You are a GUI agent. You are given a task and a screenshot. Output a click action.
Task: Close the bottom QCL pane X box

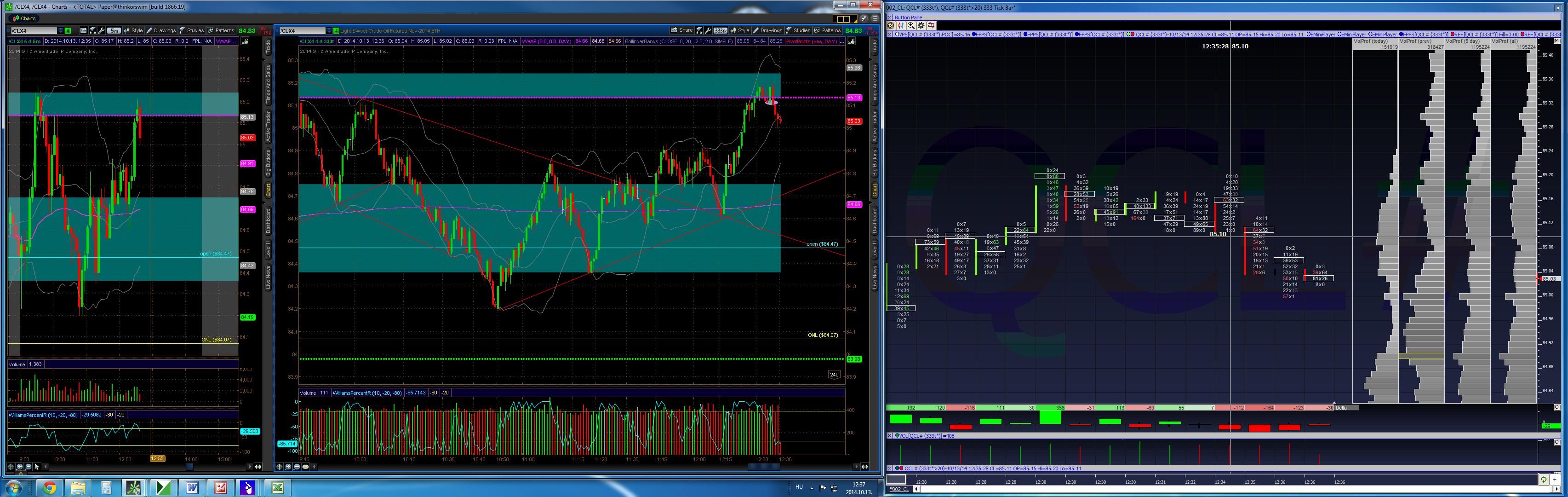(890, 468)
